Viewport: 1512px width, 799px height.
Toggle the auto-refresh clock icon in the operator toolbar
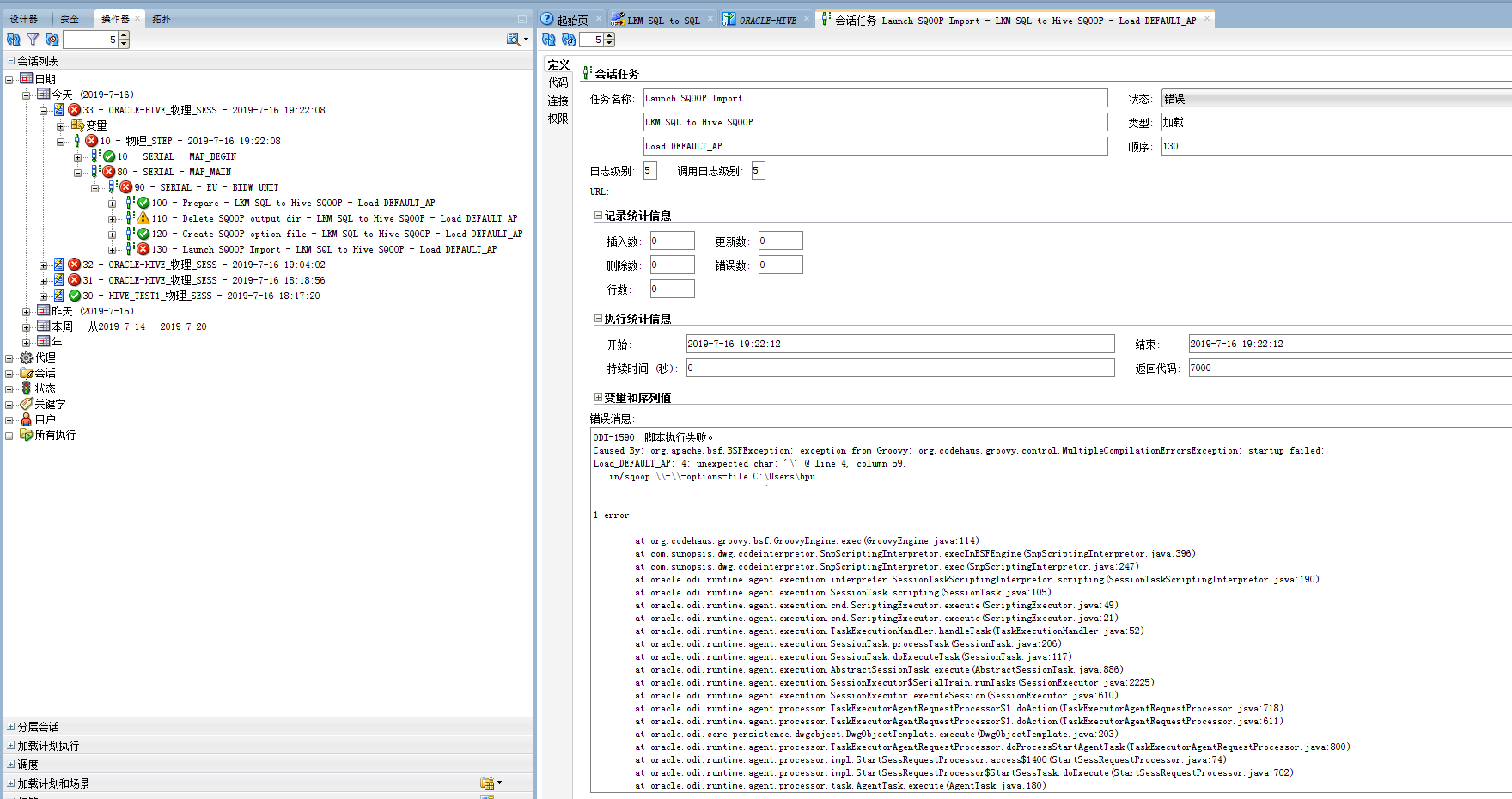(52, 40)
